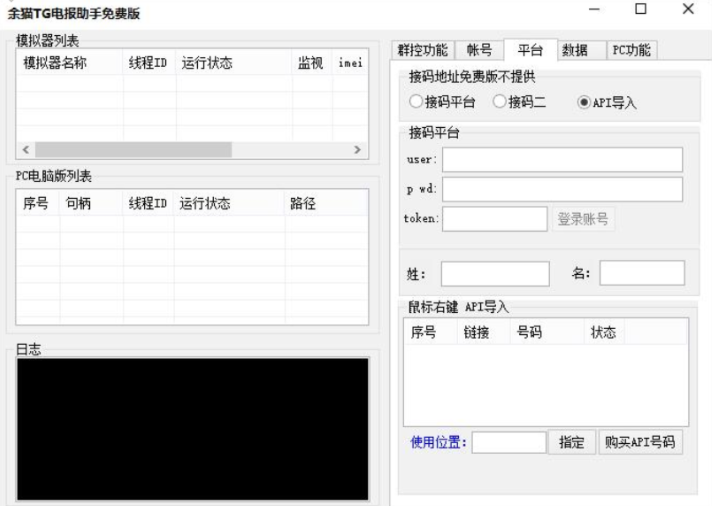Click the 运行状态 header in emulator list
Screen dimensions: 712x506
(x=207, y=63)
